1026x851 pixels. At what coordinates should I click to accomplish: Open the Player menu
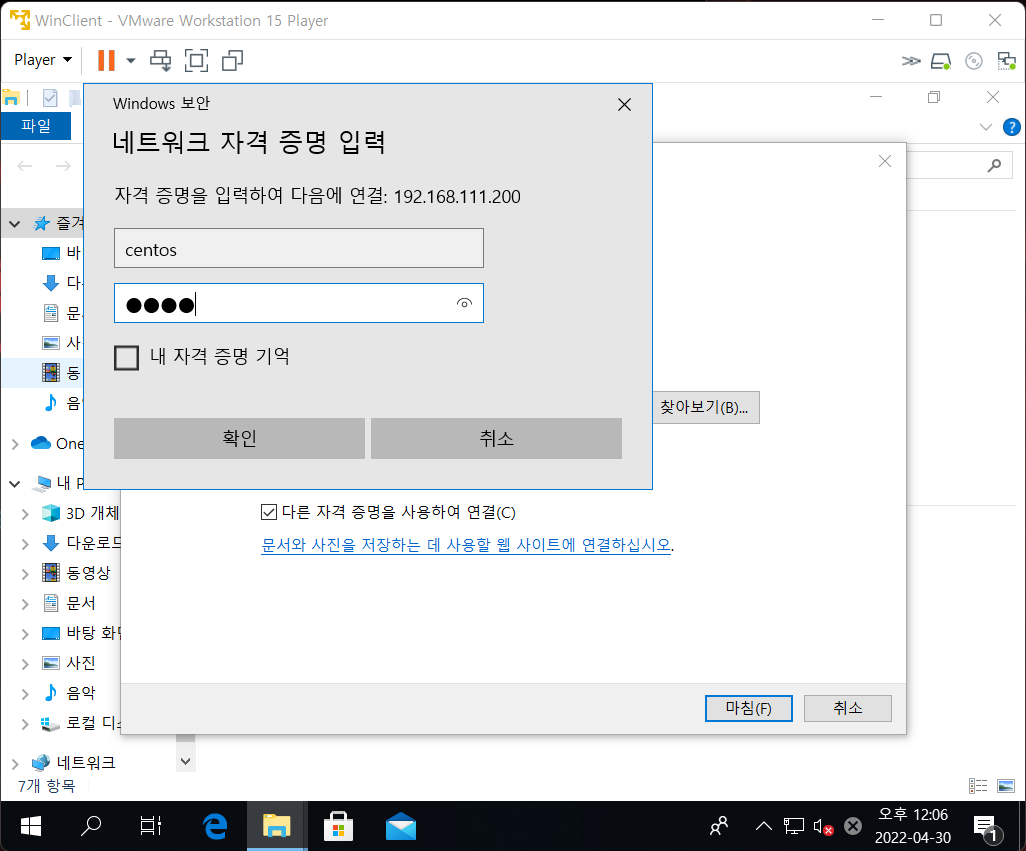tap(43, 60)
